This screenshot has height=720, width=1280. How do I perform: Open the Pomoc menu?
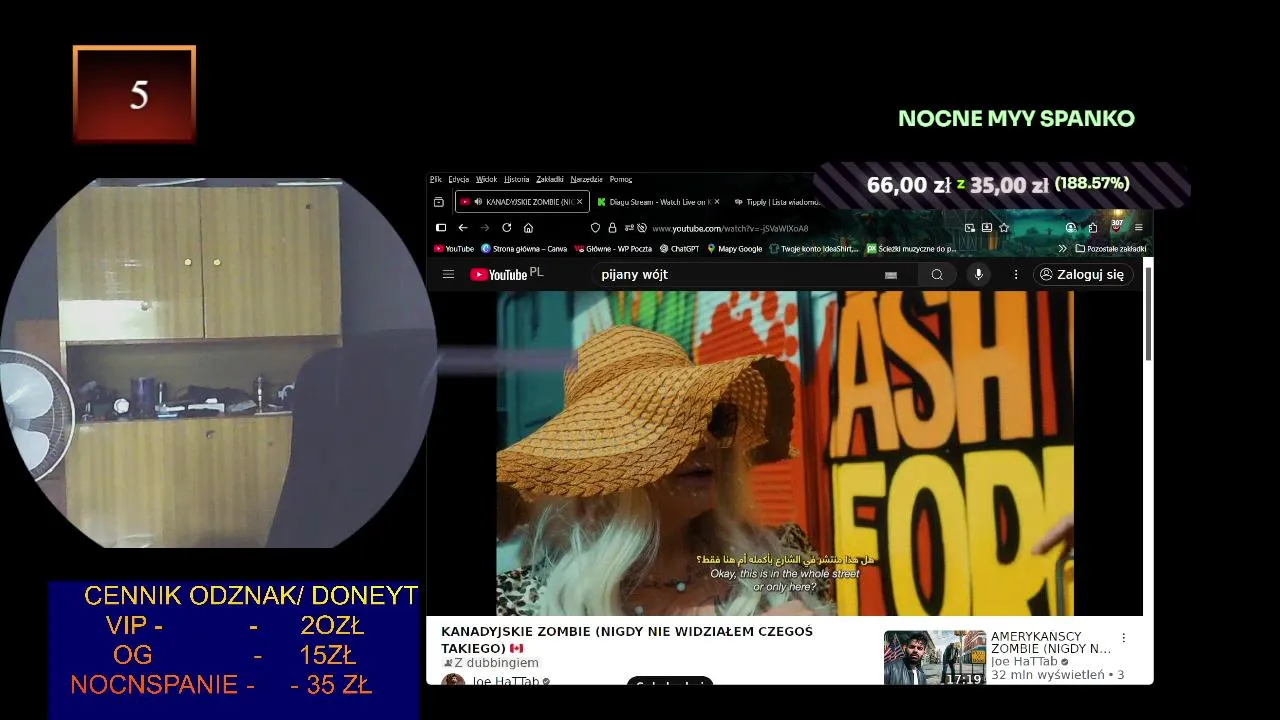click(621, 179)
